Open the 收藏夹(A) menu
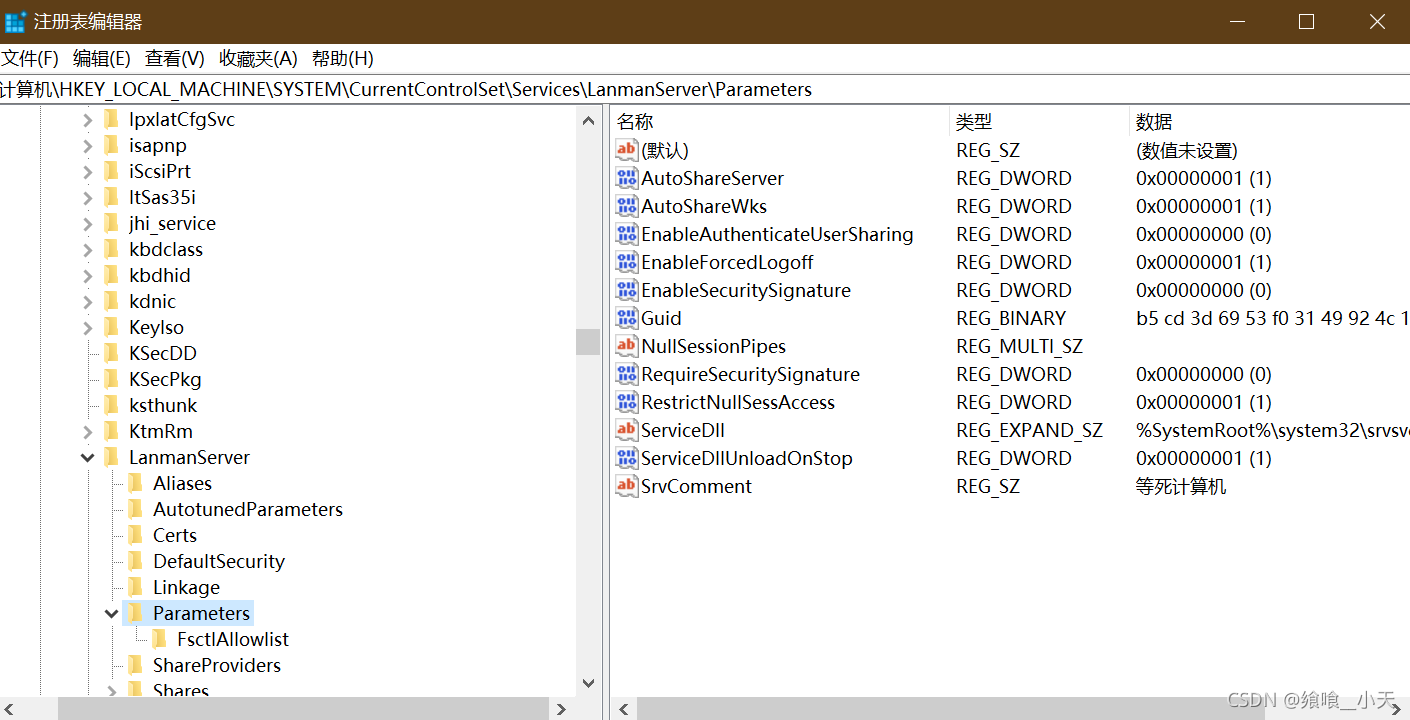The width and height of the screenshot is (1410, 720). [x=258, y=59]
